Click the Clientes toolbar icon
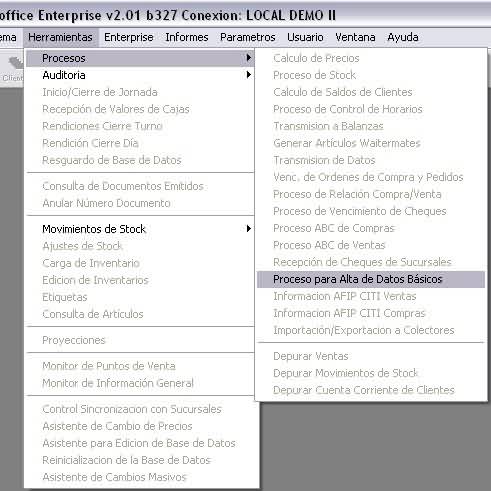 (x=13, y=69)
